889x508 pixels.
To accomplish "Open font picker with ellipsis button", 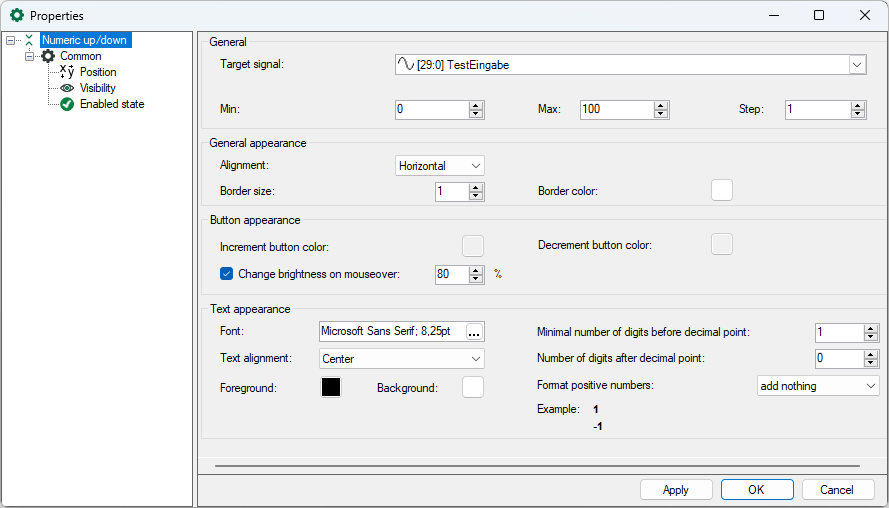I will tap(474, 332).
